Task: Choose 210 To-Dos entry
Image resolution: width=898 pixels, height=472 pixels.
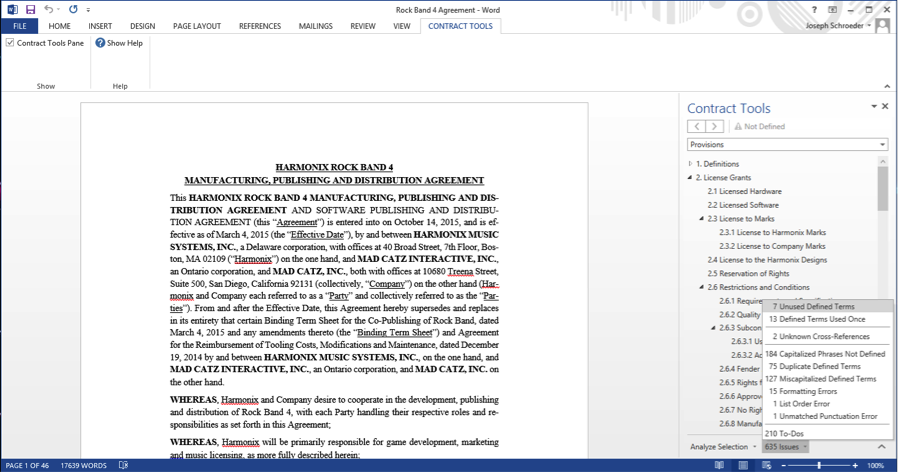Action: [828, 434]
